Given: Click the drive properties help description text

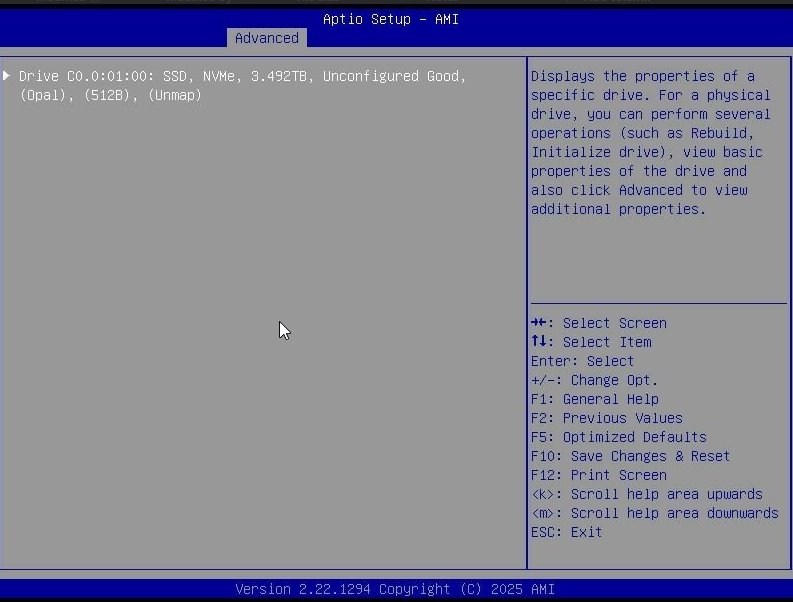Looking at the screenshot, I should 650,142.
